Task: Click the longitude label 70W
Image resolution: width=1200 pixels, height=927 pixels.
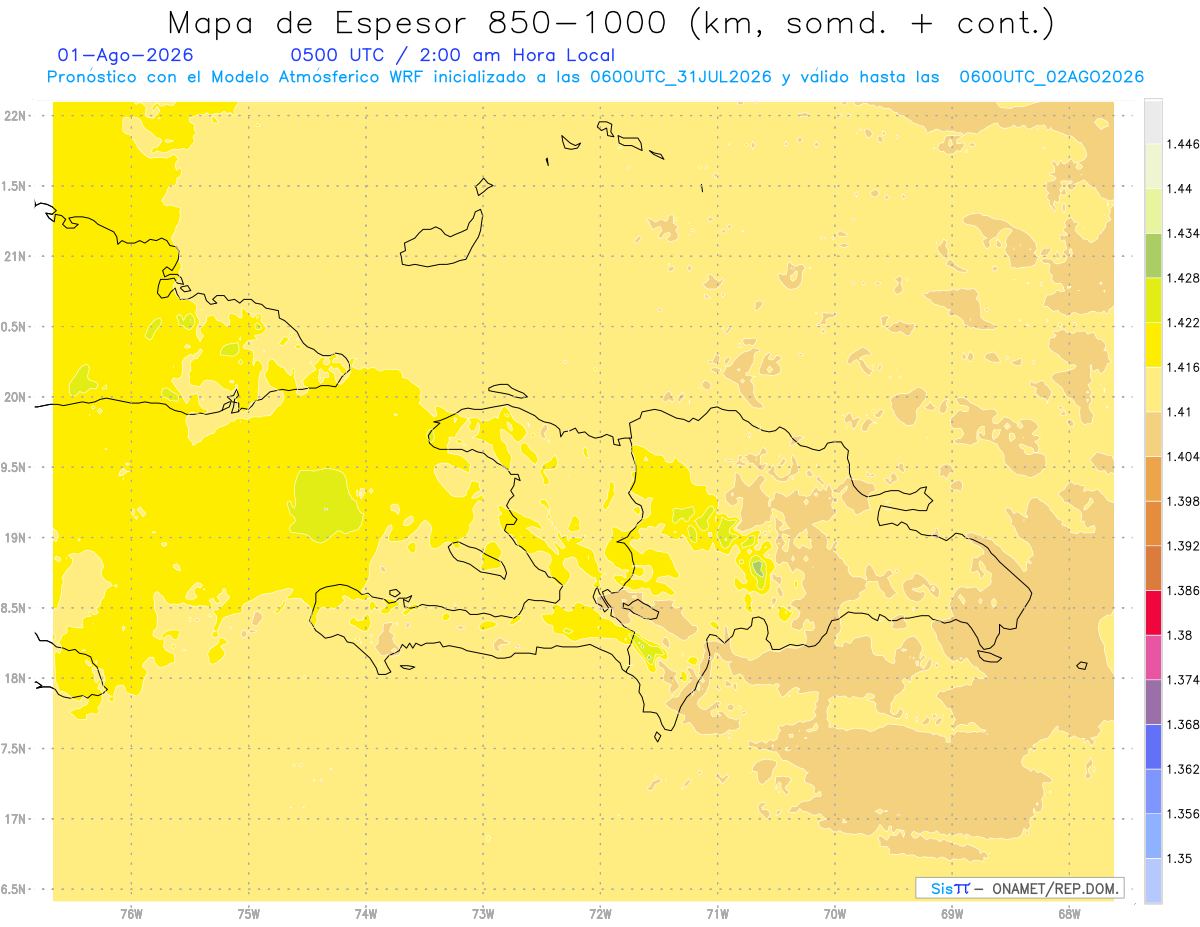Action: [835, 914]
